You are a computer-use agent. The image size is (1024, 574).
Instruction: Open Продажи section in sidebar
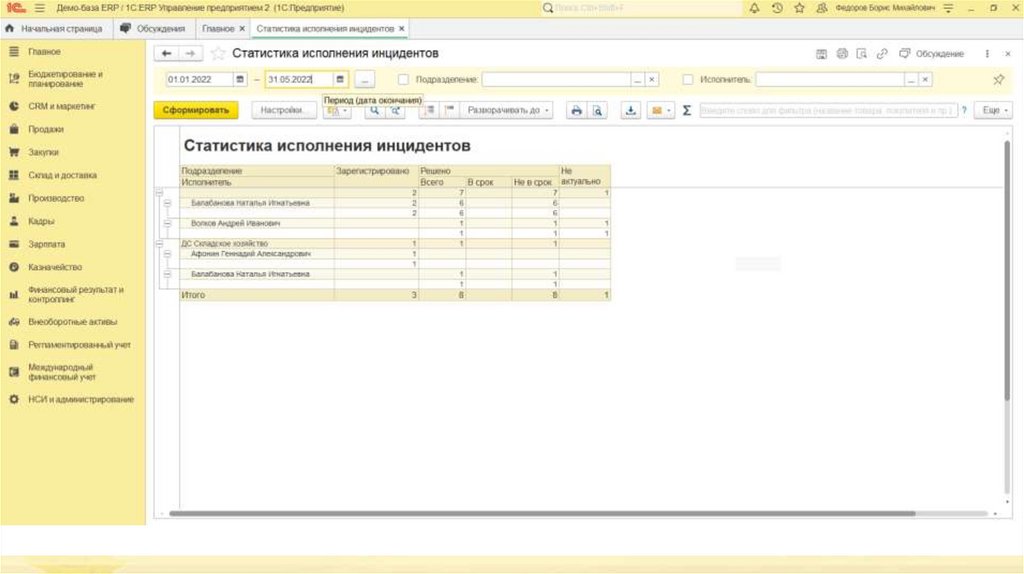coord(46,129)
